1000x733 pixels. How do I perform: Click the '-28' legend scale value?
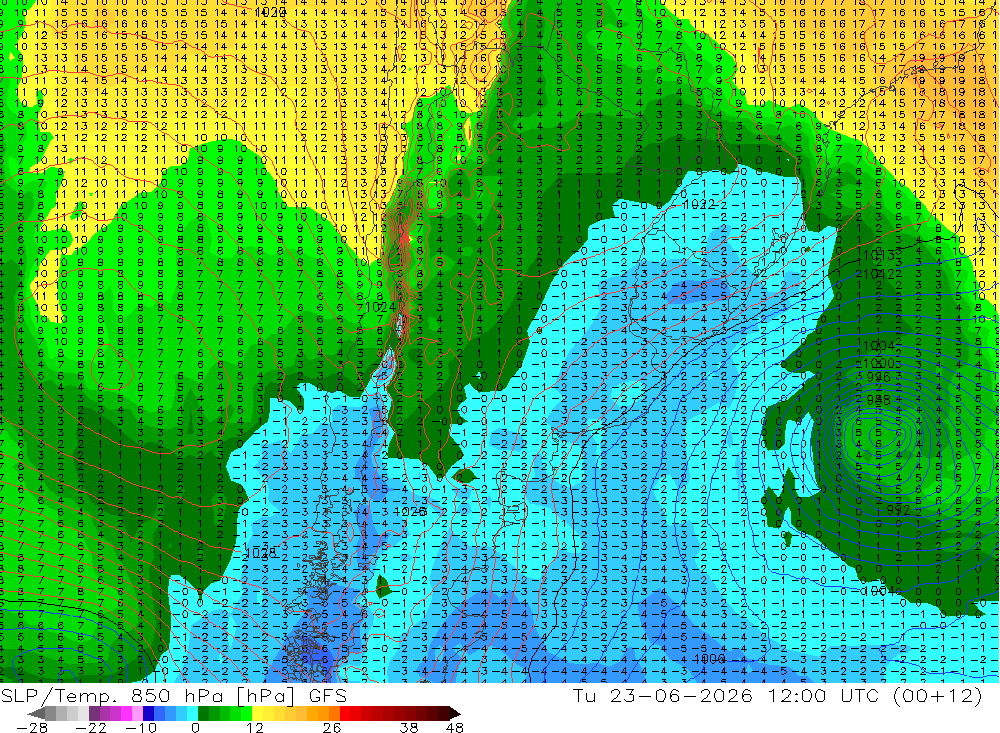tap(32, 727)
